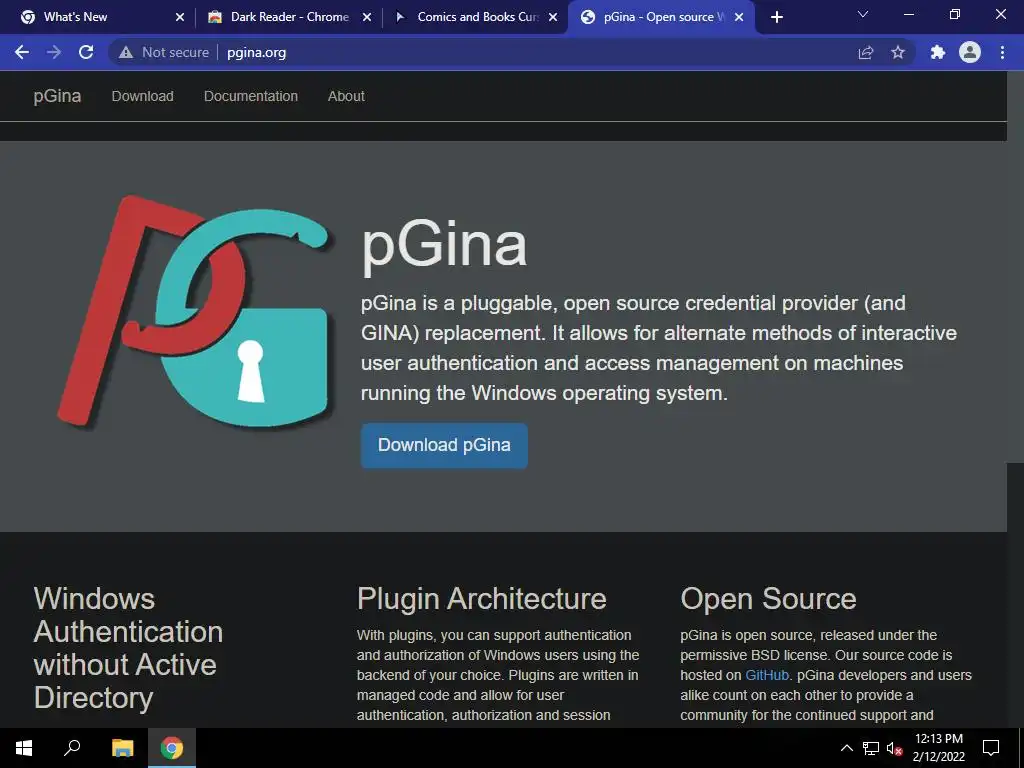The width and height of the screenshot is (1024, 768).
Task: Open taskbar search magnifier
Action: point(72,748)
